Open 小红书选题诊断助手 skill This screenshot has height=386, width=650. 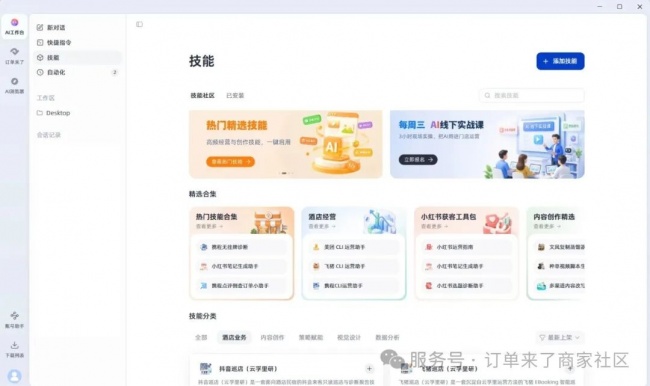click(466, 286)
